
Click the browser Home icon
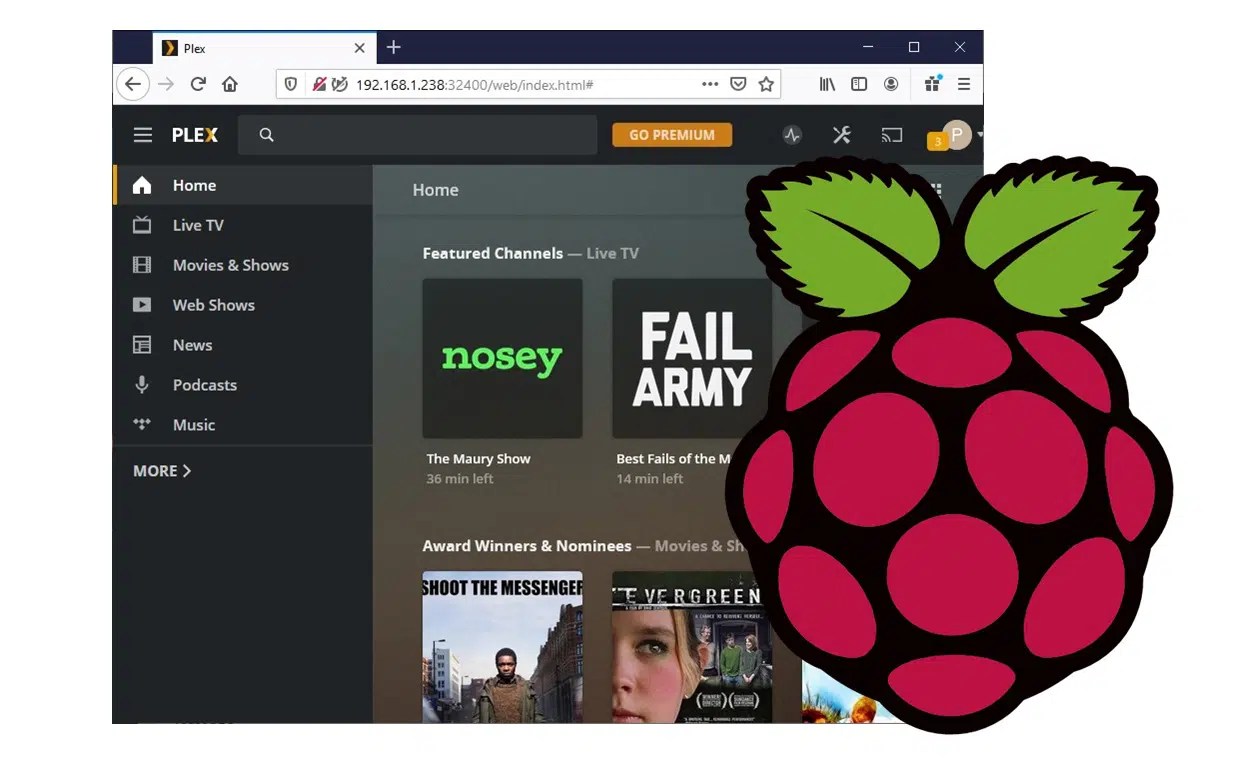click(230, 84)
